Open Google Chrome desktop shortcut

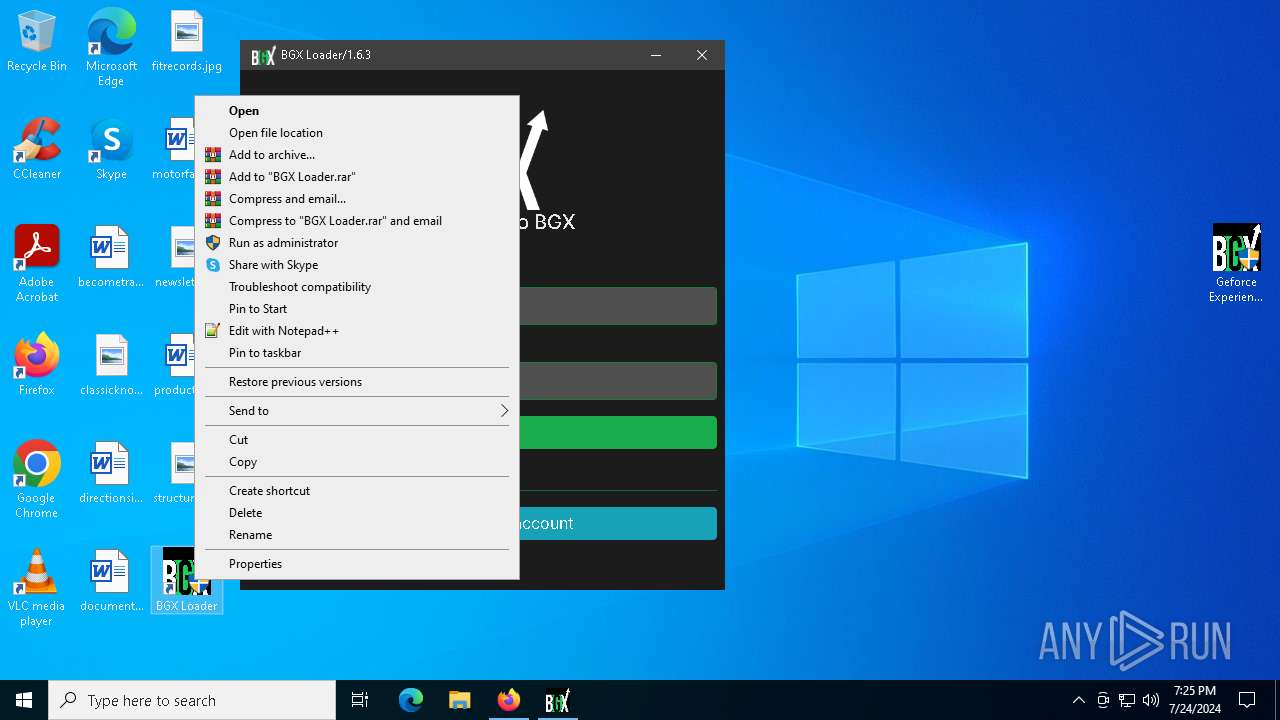click(x=37, y=480)
